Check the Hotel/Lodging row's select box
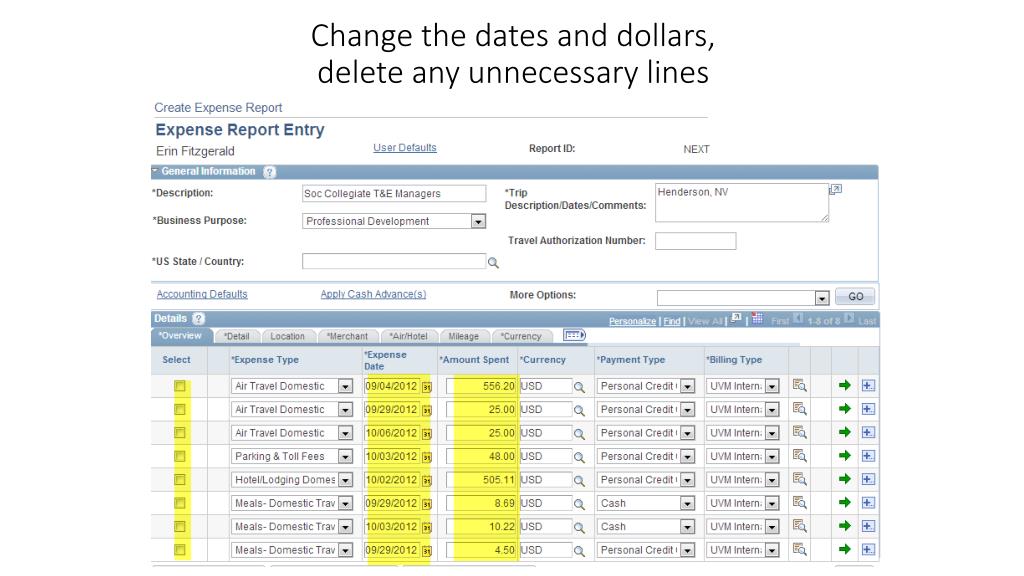Image resolution: width=1024 pixels, height=576 pixels. (180, 479)
